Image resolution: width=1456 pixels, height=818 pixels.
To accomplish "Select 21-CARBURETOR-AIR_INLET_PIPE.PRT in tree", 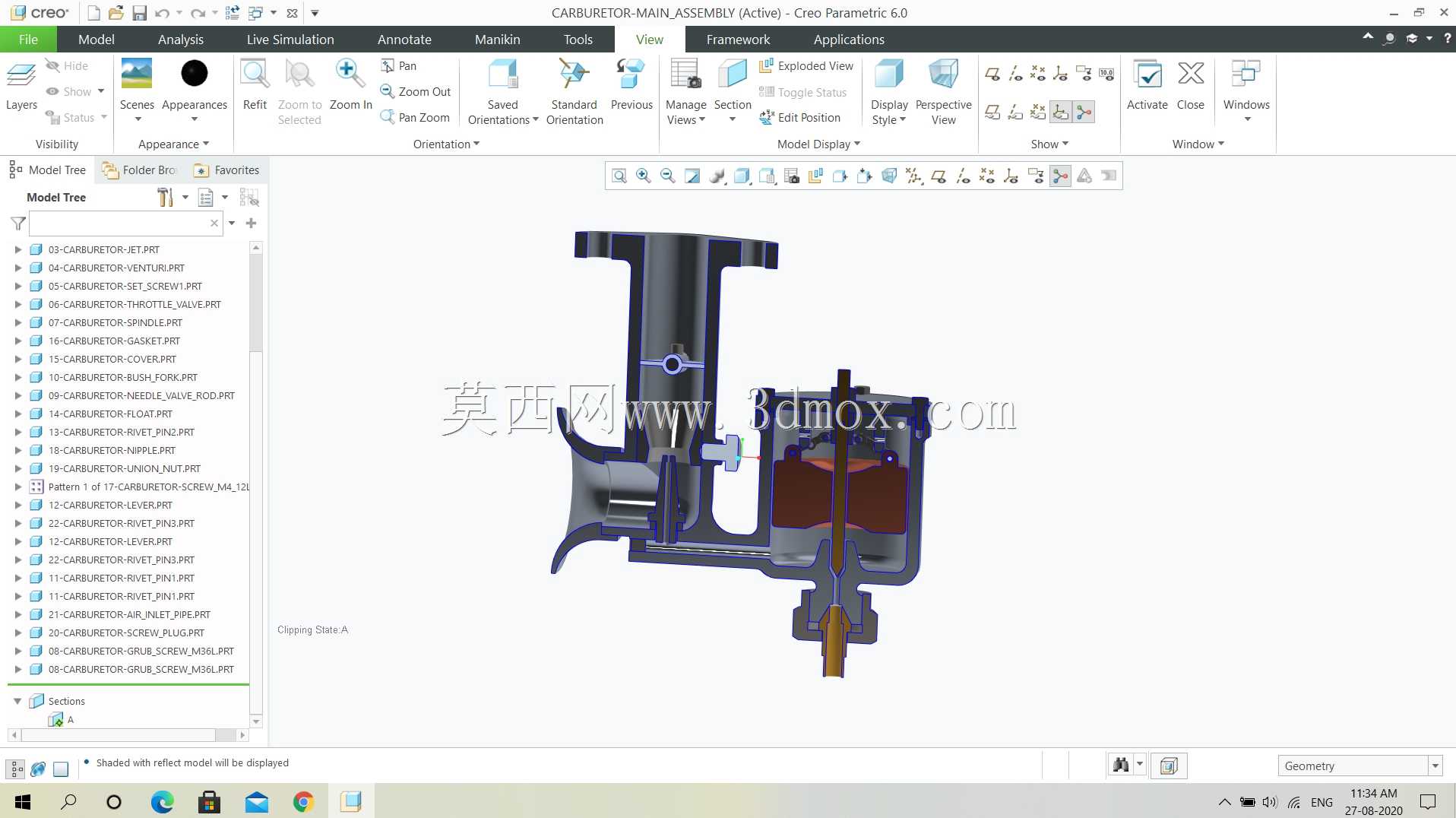I will [x=129, y=614].
